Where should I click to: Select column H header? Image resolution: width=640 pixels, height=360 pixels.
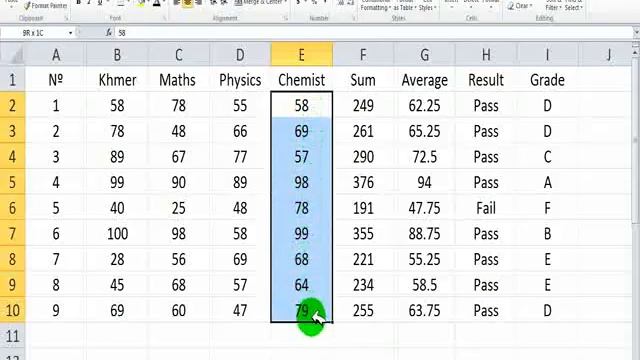tap(486, 55)
